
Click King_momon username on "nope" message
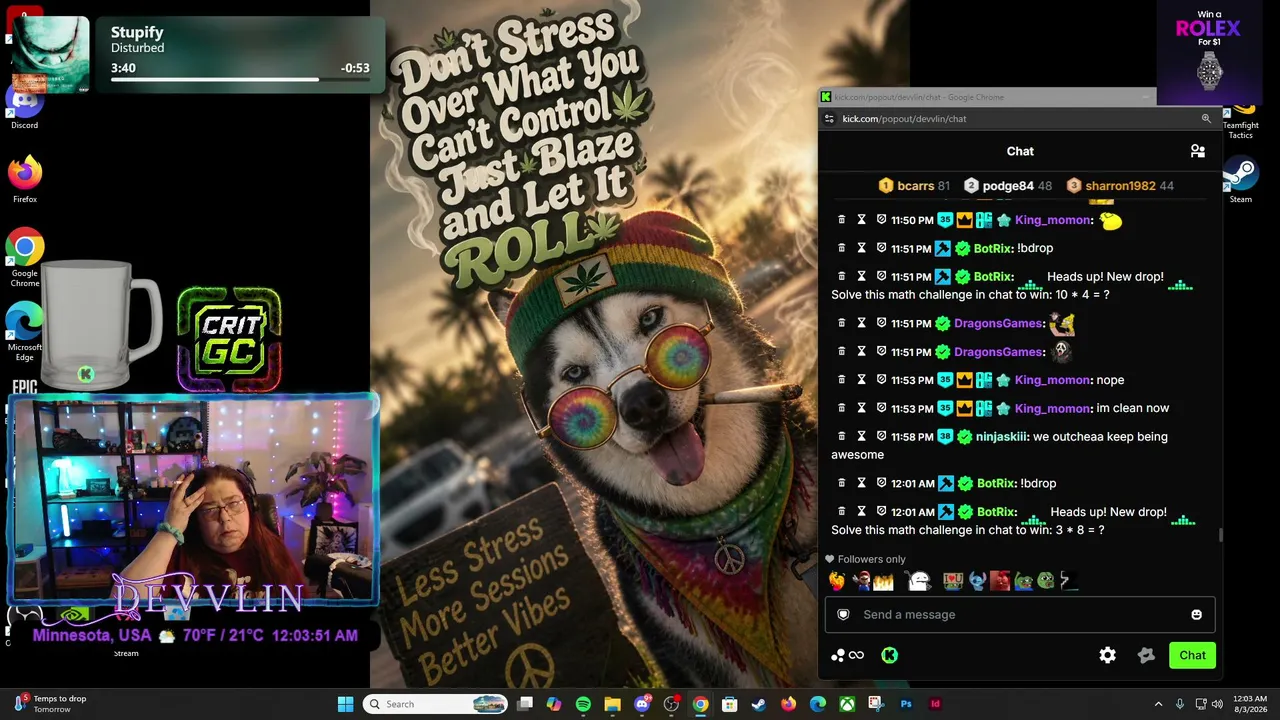click(x=1052, y=380)
